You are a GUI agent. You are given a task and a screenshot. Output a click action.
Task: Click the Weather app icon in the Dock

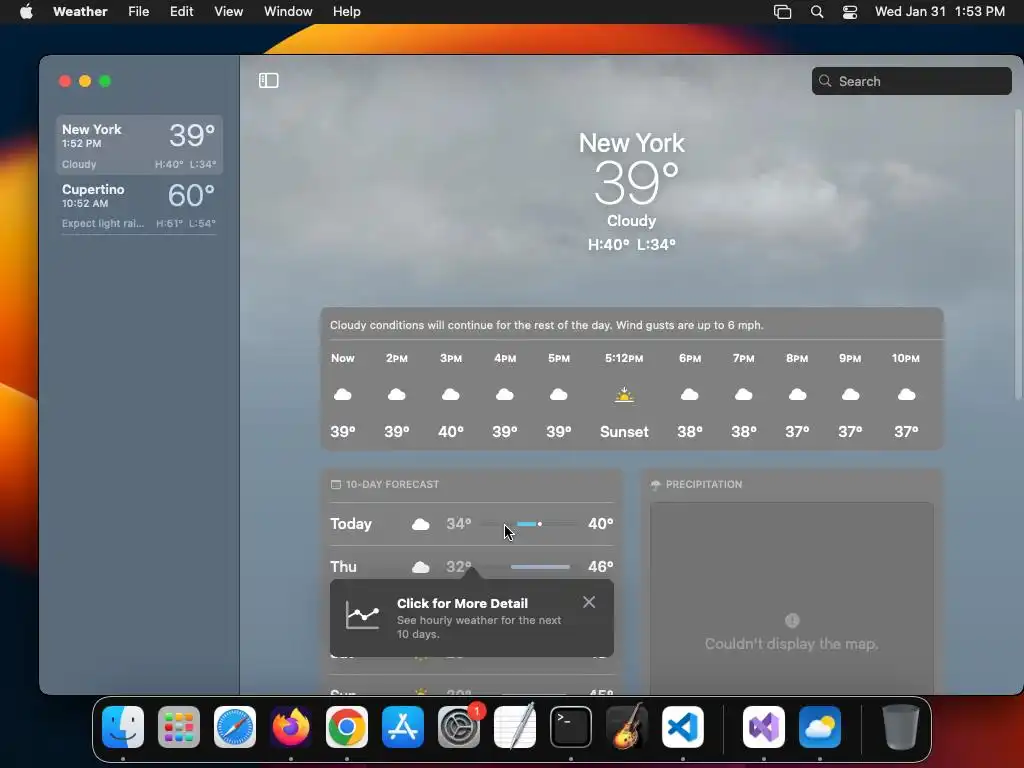(x=820, y=727)
